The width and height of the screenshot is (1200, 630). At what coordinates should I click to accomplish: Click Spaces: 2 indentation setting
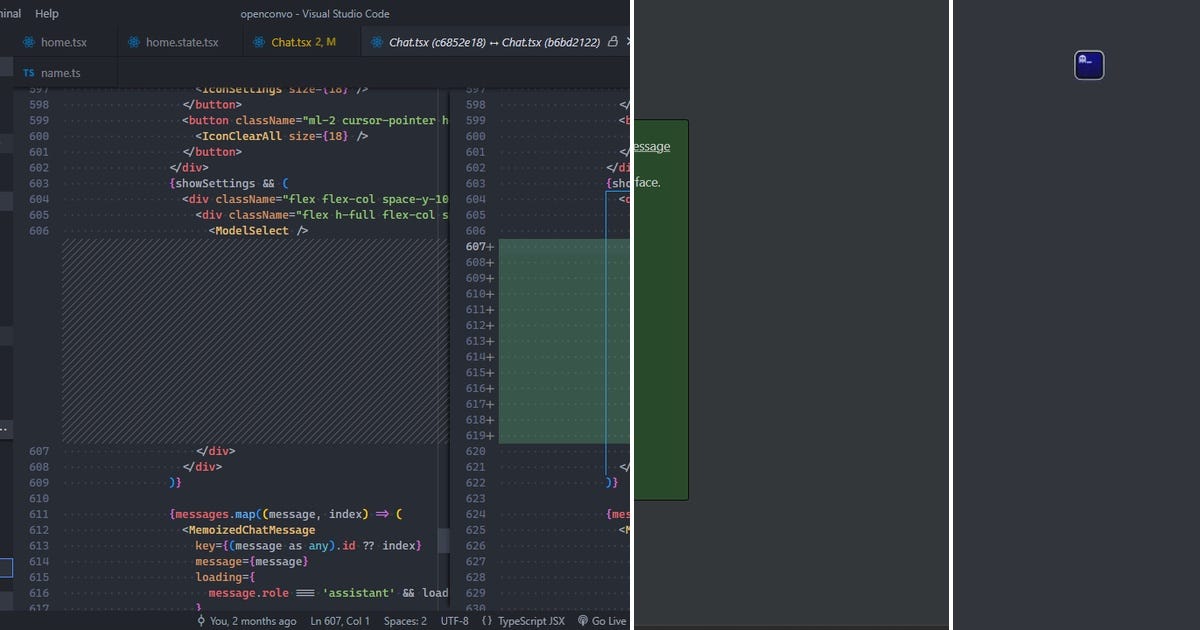pos(405,620)
